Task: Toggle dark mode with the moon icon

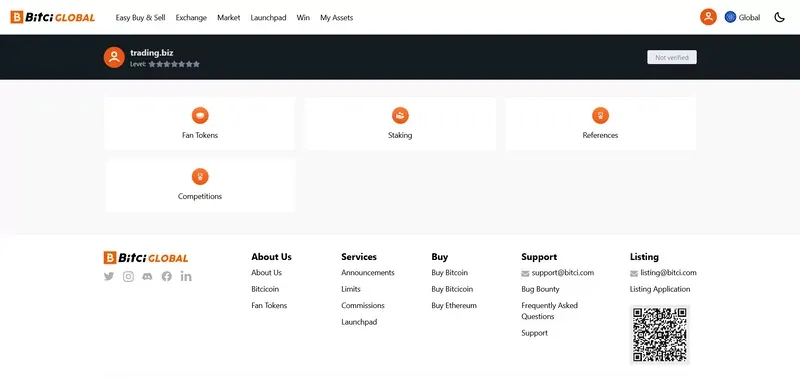Action: tap(779, 17)
